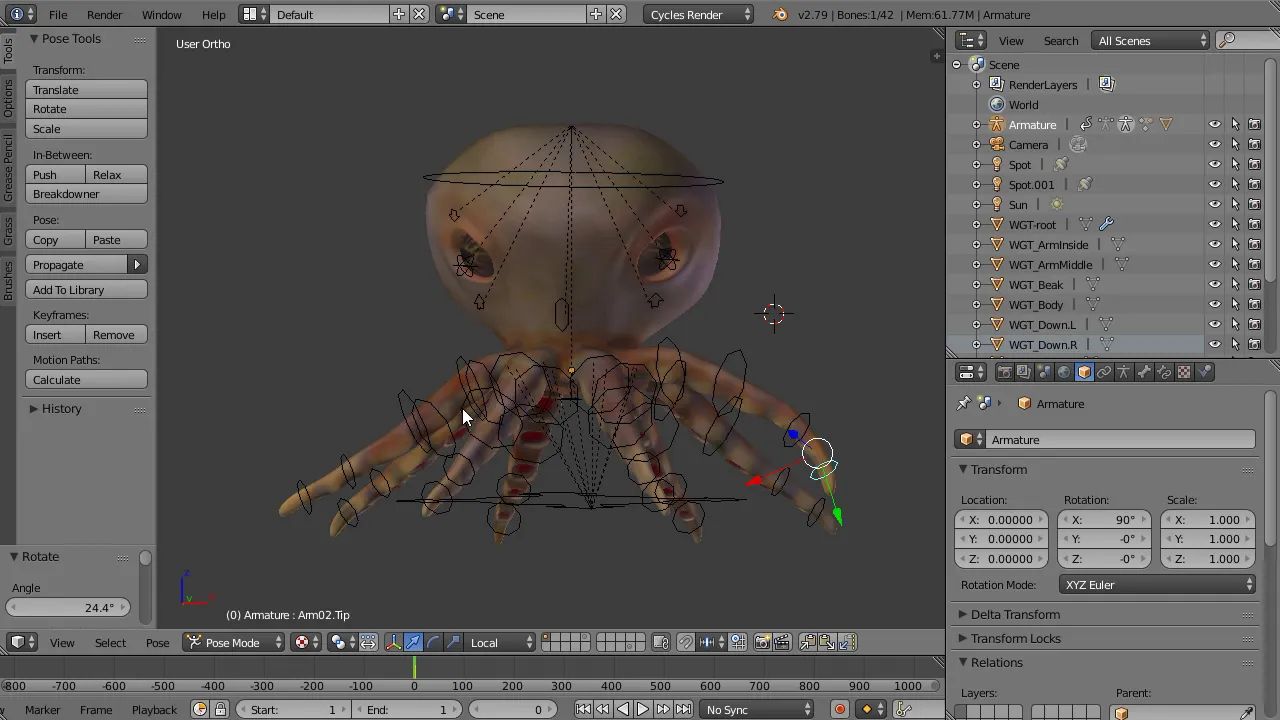Image resolution: width=1280 pixels, height=720 pixels.
Task: Click the Breakdowner button
Action: (x=86, y=194)
